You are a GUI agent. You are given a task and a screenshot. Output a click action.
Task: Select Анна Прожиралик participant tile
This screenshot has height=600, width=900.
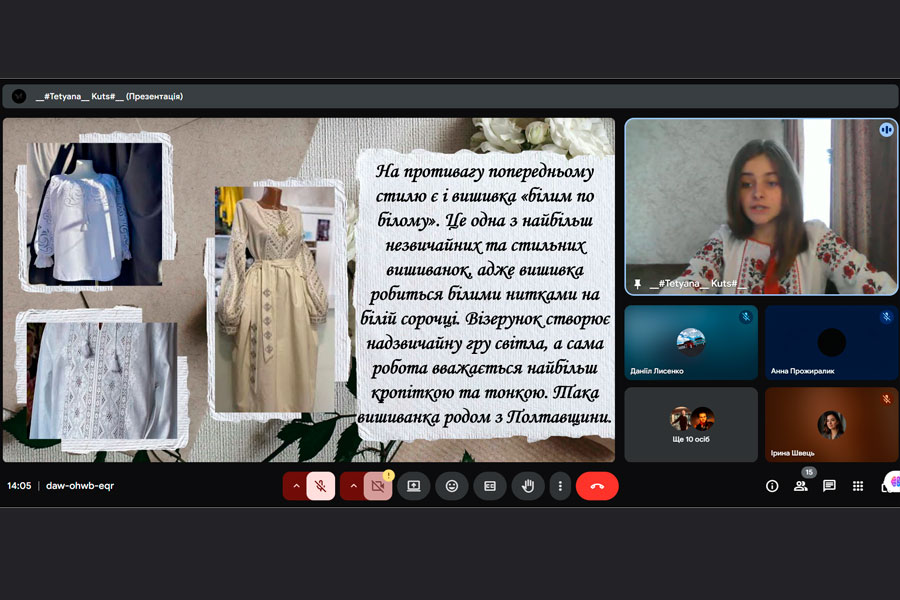pos(831,342)
